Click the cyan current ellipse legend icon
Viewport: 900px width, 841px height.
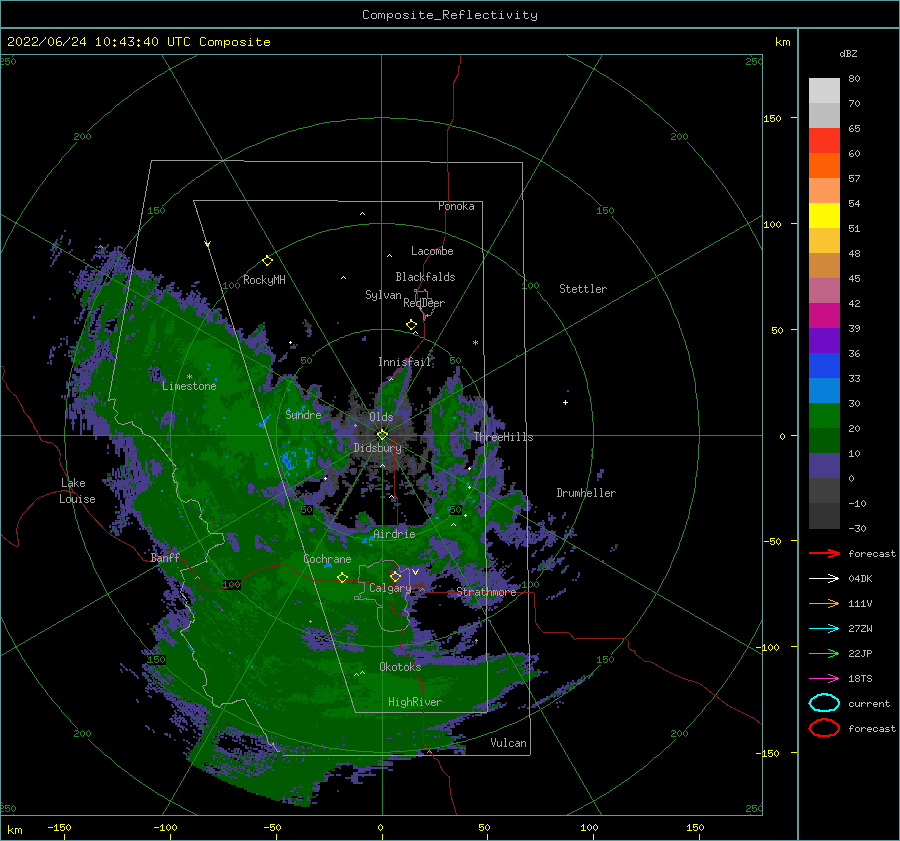pos(824,703)
